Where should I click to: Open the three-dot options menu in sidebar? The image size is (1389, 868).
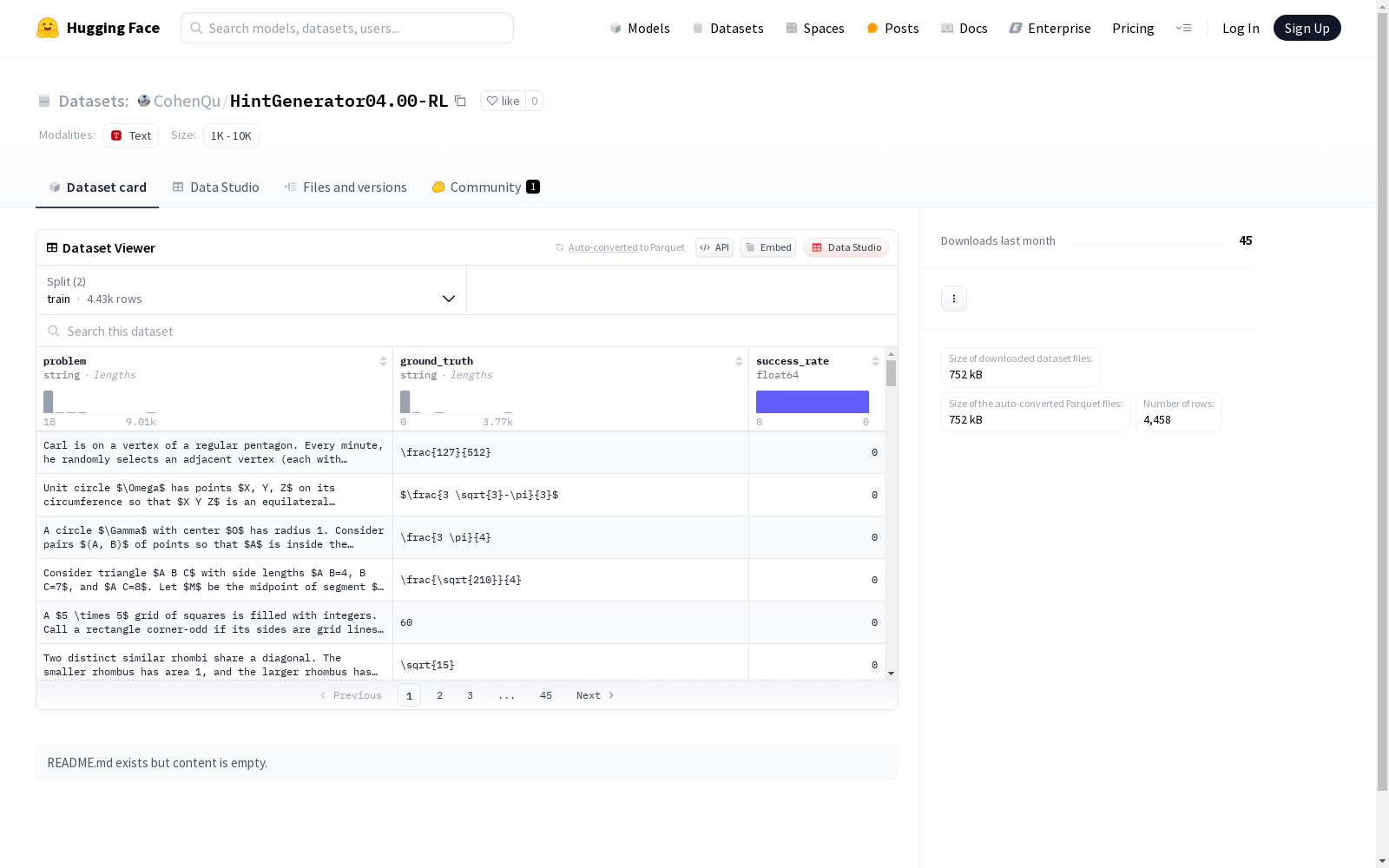pos(954,299)
